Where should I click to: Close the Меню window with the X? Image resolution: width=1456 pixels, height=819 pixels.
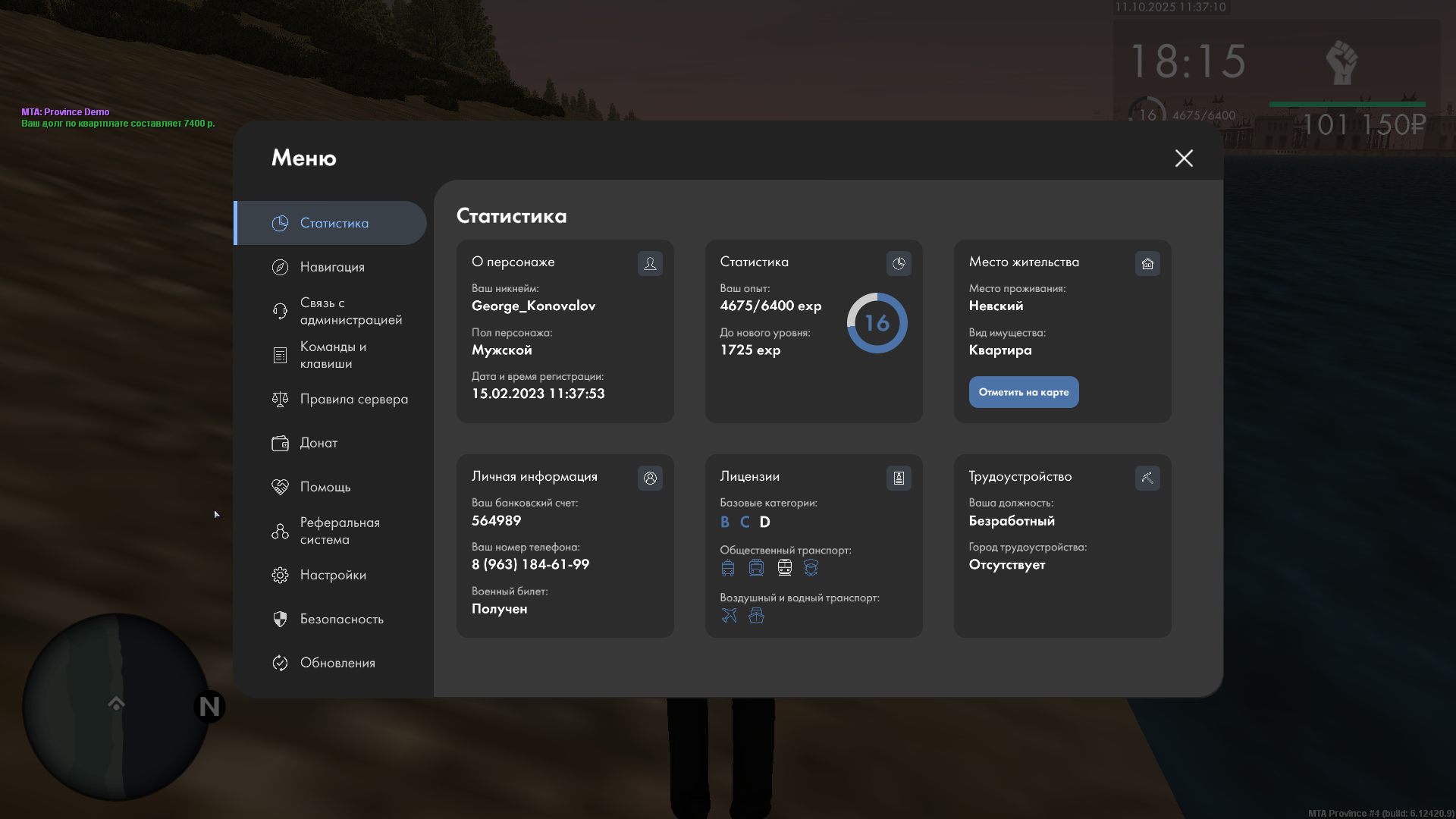coord(1184,158)
